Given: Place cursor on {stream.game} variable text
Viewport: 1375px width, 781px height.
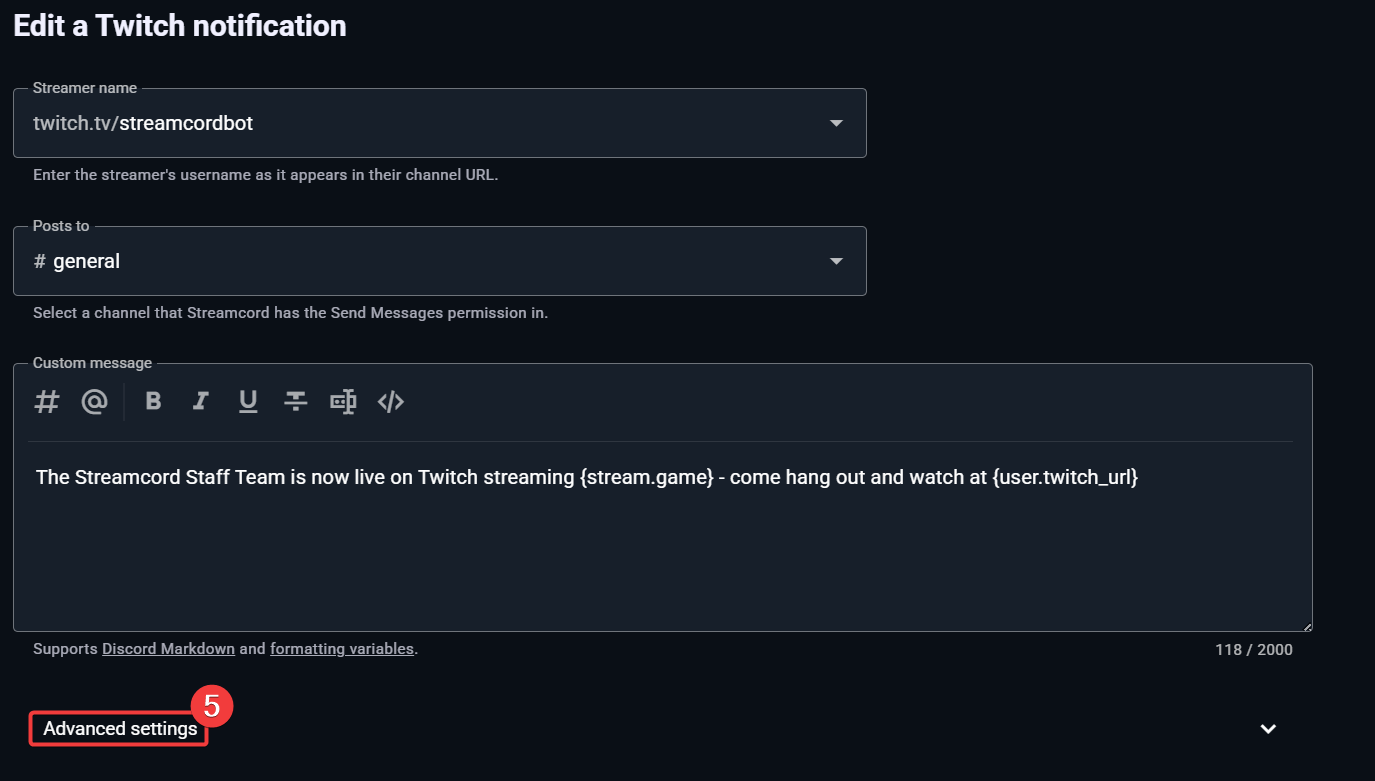Looking at the screenshot, I should [646, 477].
